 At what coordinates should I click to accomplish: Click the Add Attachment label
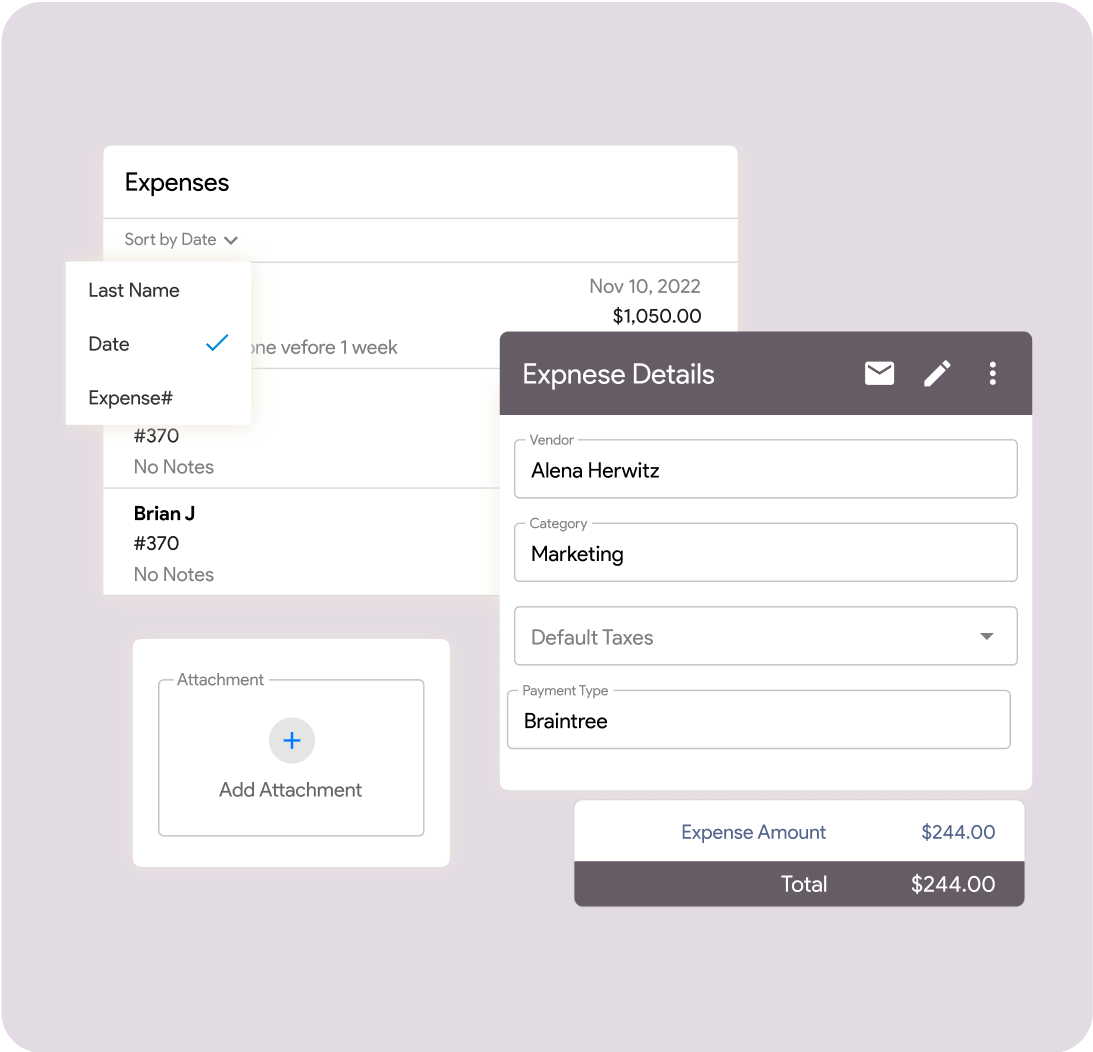[291, 789]
